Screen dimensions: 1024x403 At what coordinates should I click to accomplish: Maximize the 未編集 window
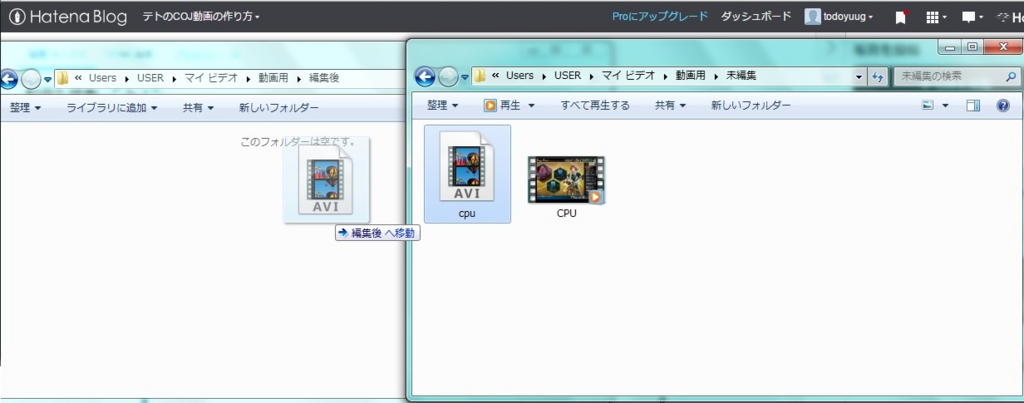pos(972,47)
